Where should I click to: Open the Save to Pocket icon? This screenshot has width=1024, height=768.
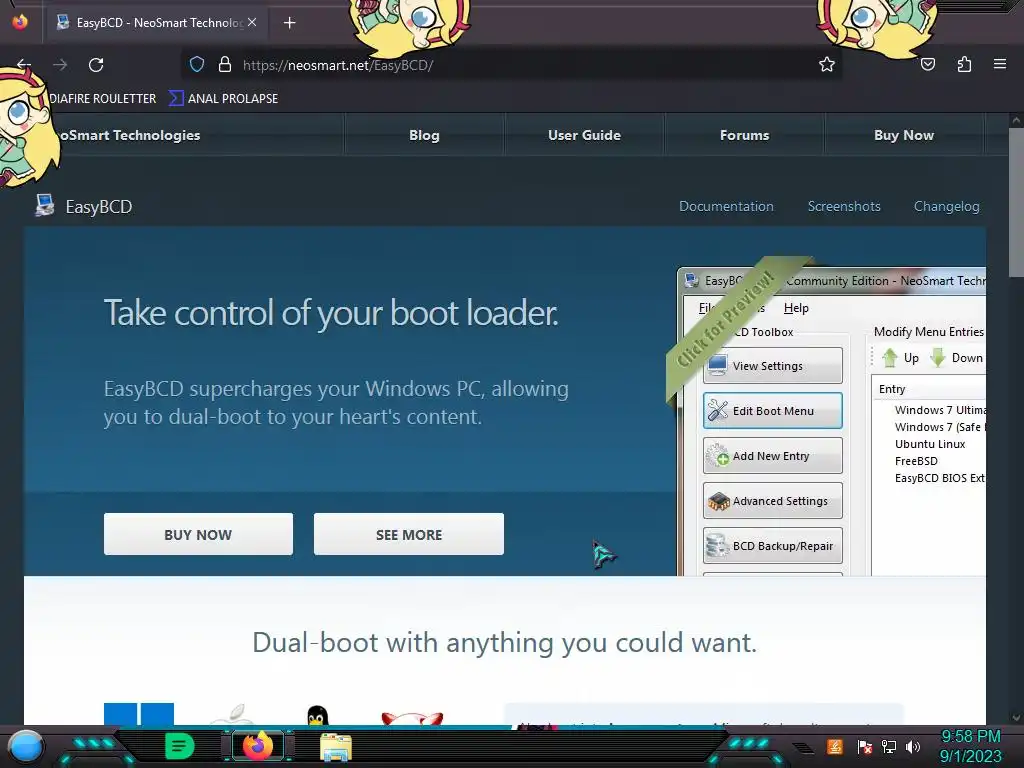click(928, 65)
